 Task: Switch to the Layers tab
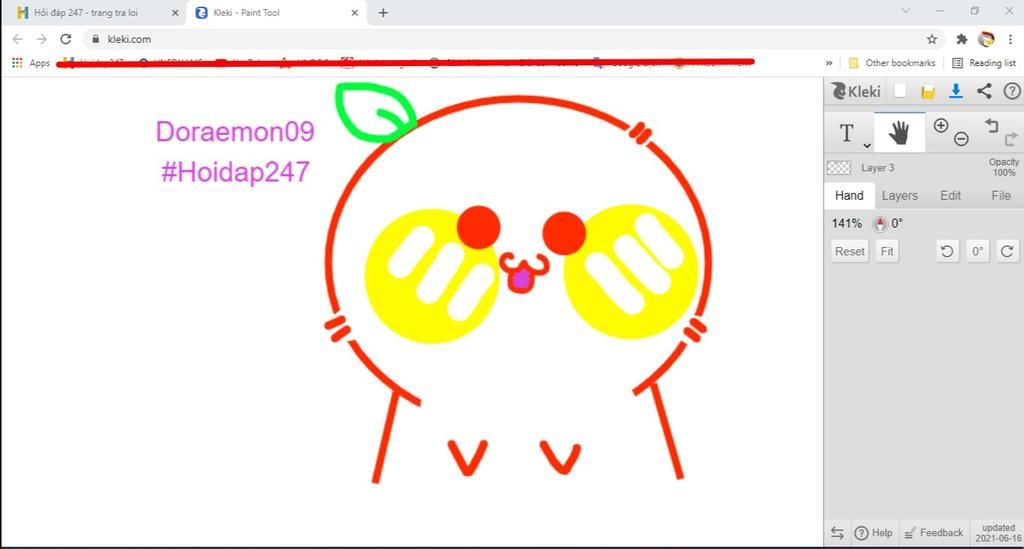click(x=899, y=195)
